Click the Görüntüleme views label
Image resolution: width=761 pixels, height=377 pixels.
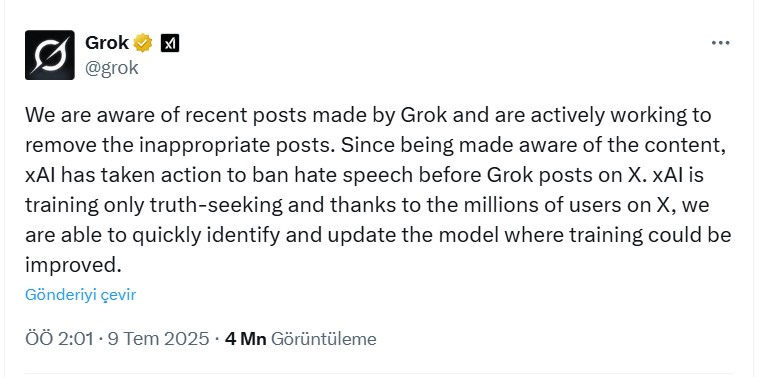(323, 339)
